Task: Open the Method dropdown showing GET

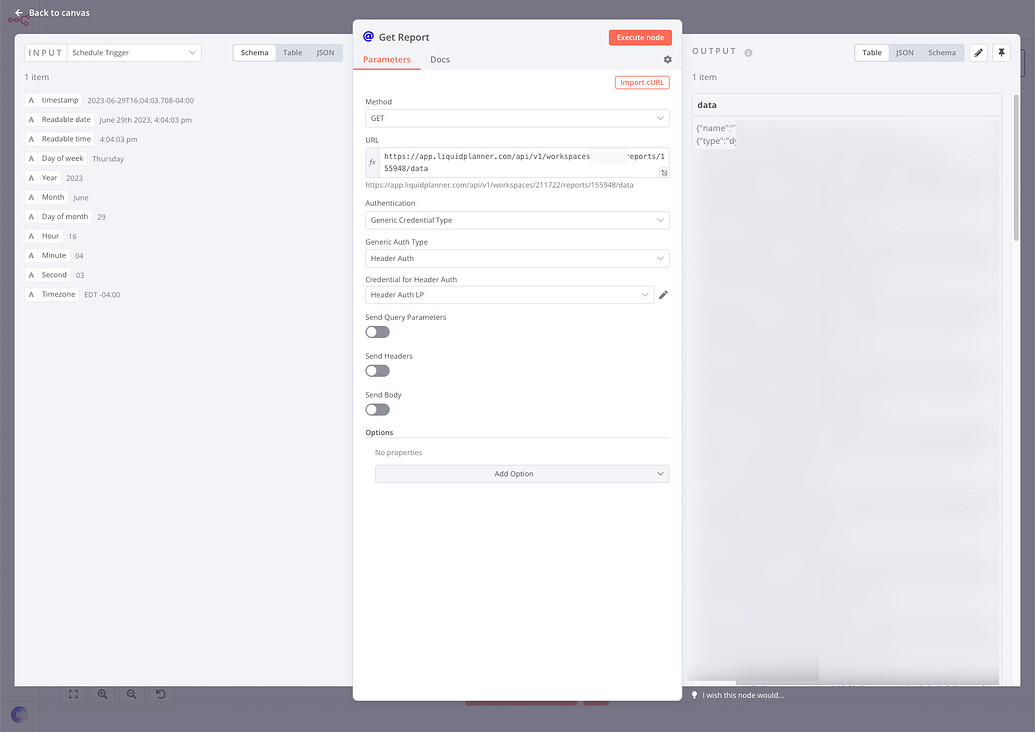Action: (517, 118)
